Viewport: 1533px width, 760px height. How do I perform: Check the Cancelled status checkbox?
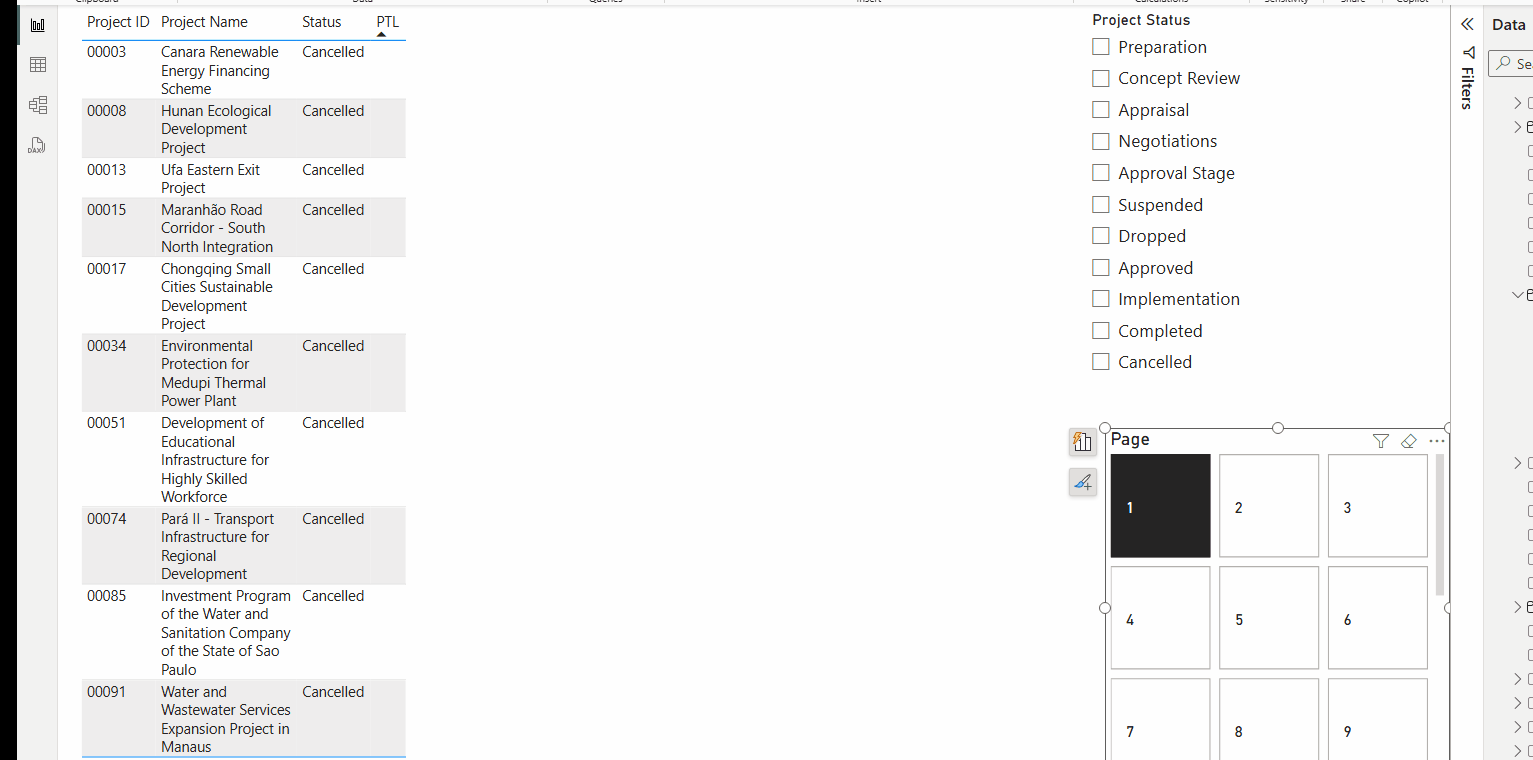point(1100,361)
